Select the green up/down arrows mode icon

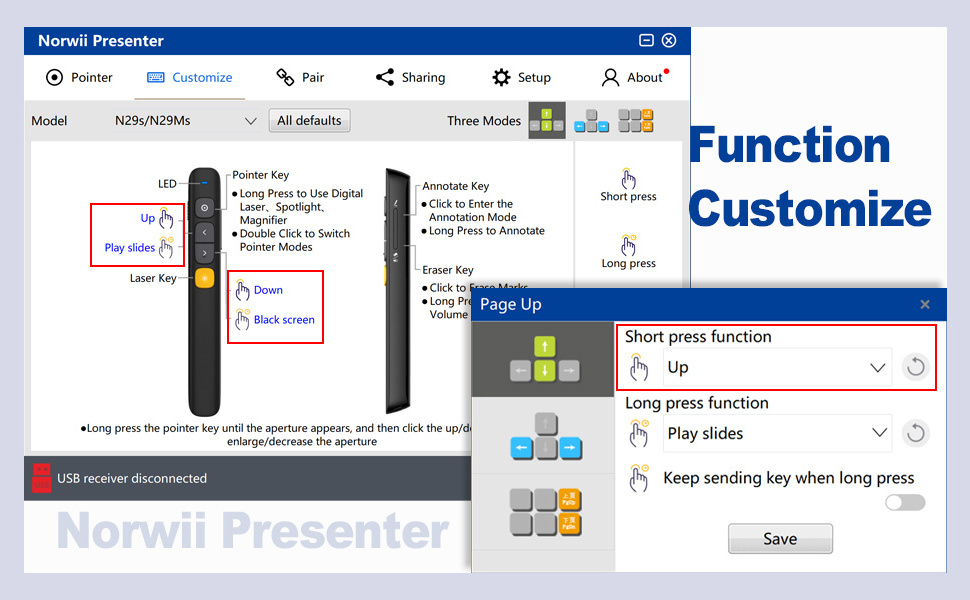546,120
